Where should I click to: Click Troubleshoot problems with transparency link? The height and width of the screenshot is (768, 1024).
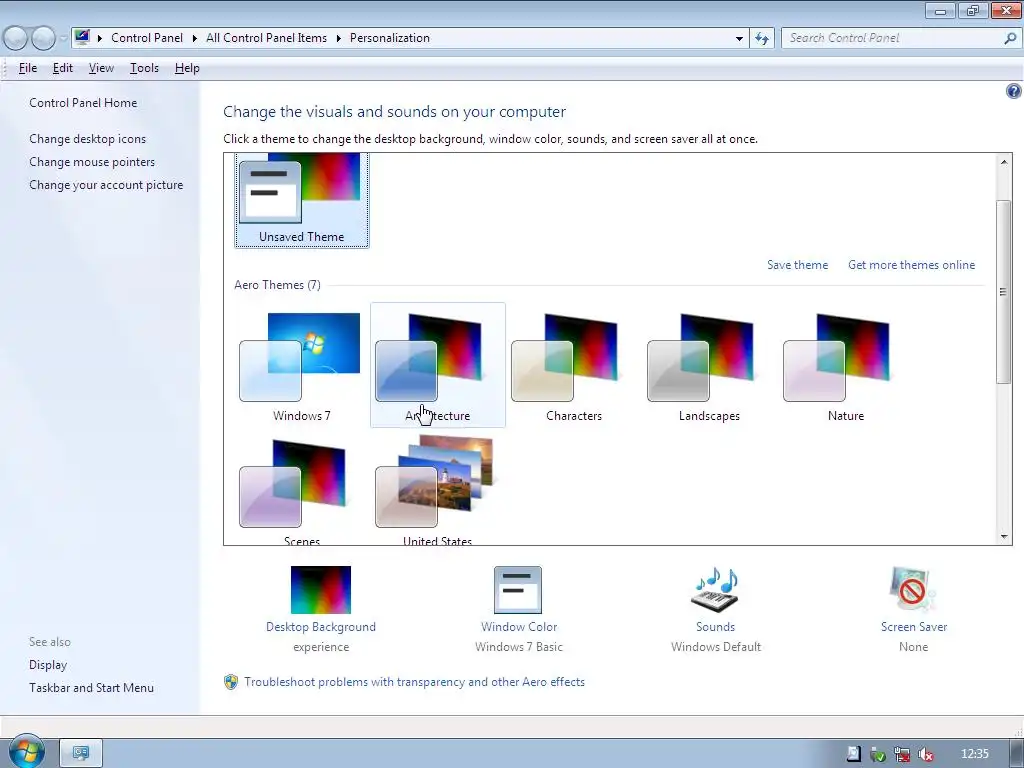pyautogui.click(x=414, y=682)
